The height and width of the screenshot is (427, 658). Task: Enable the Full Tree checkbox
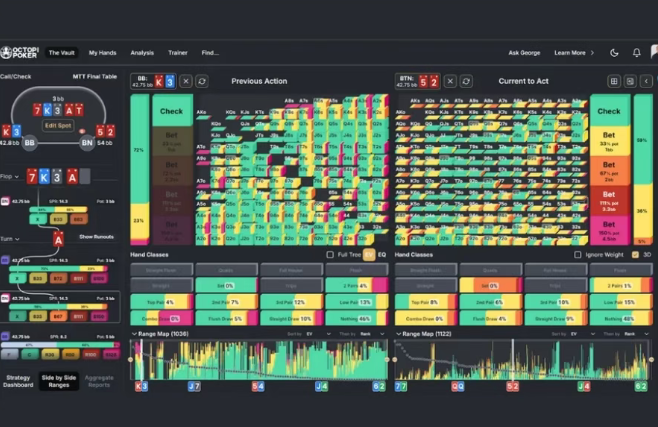pyautogui.click(x=329, y=255)
